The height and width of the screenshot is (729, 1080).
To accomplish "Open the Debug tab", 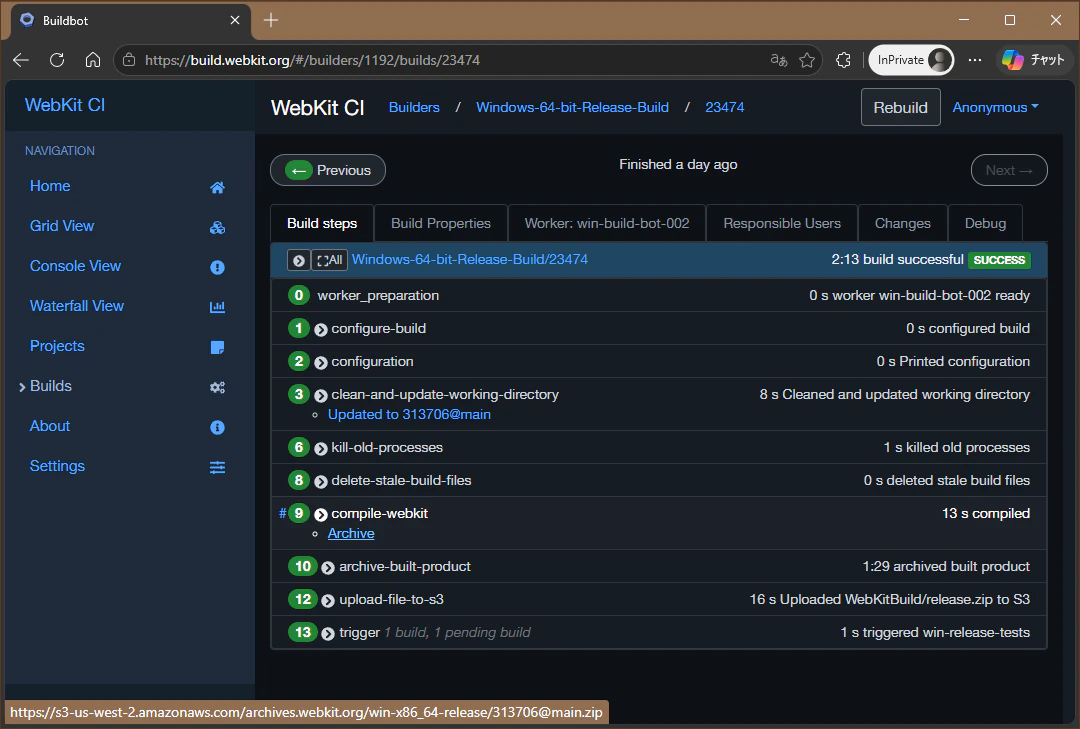I will 985,223.
